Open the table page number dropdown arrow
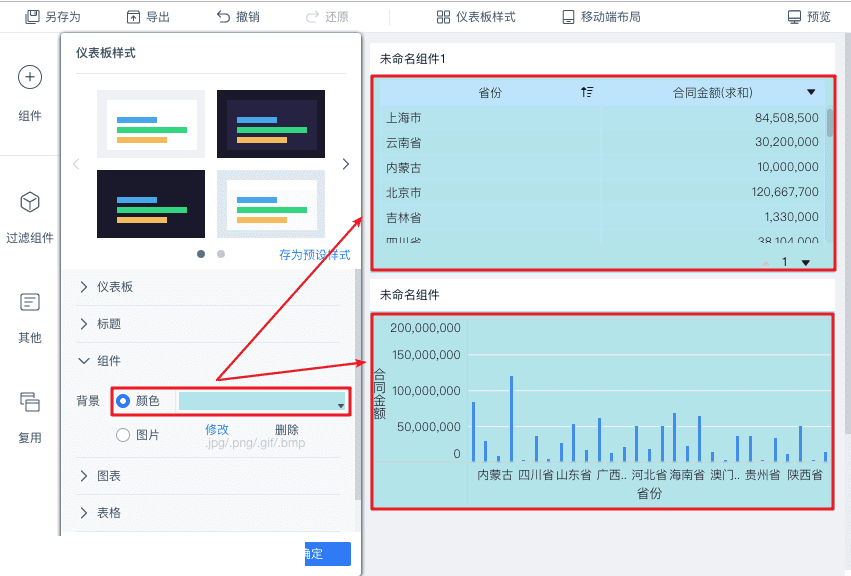The width and height of the screenshot is (851, 576). (x=805, y=263)
